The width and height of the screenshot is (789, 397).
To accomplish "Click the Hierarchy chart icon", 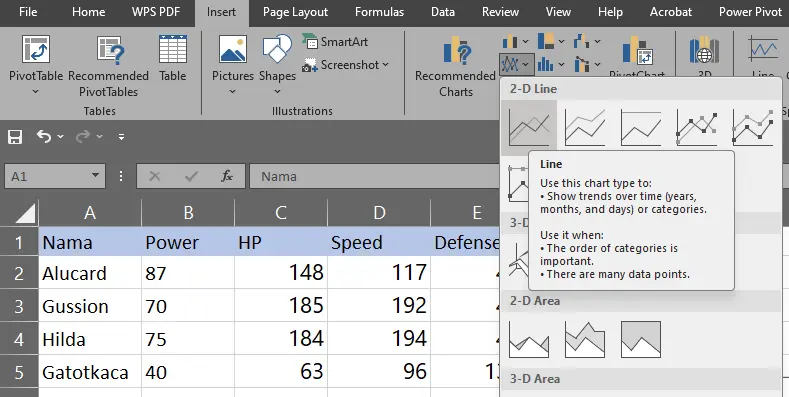I will (545, 41).
